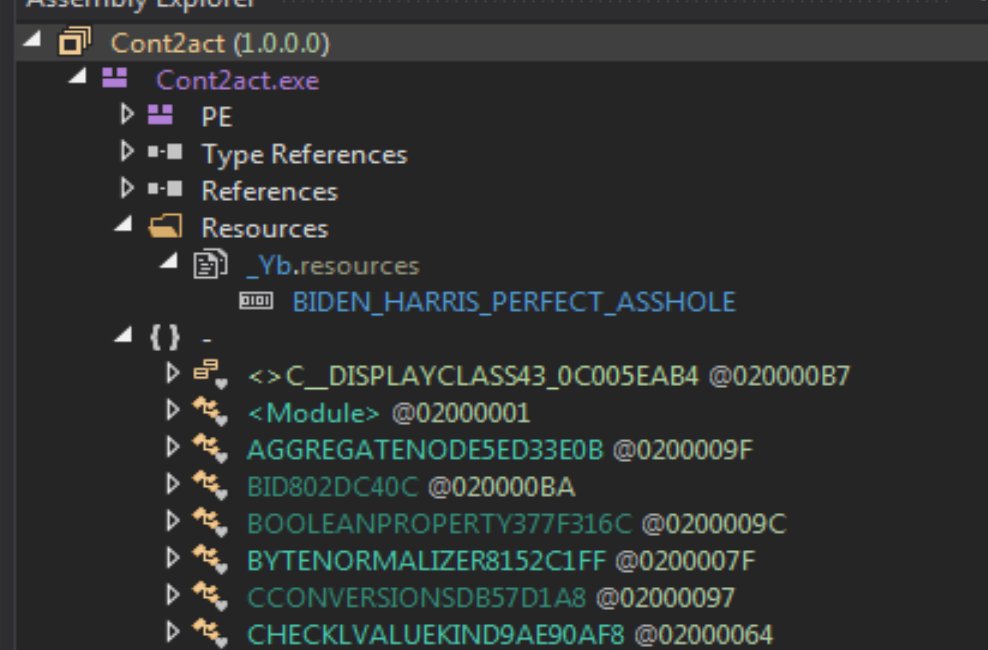Click the PE node icon
The width and height of the screenshot is (988, 650).
(x=160, y=115)
